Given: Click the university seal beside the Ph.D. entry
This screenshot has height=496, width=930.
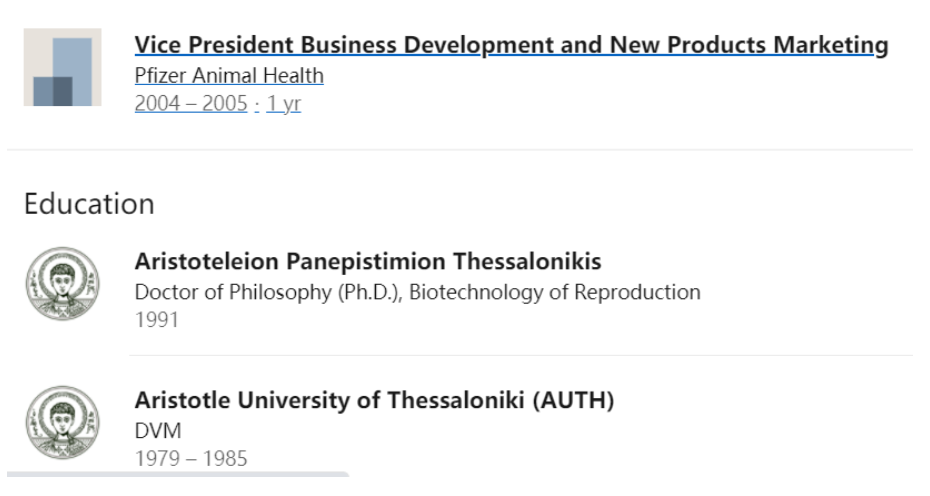Looking at the screenshot, I should [x=62, y=284].
